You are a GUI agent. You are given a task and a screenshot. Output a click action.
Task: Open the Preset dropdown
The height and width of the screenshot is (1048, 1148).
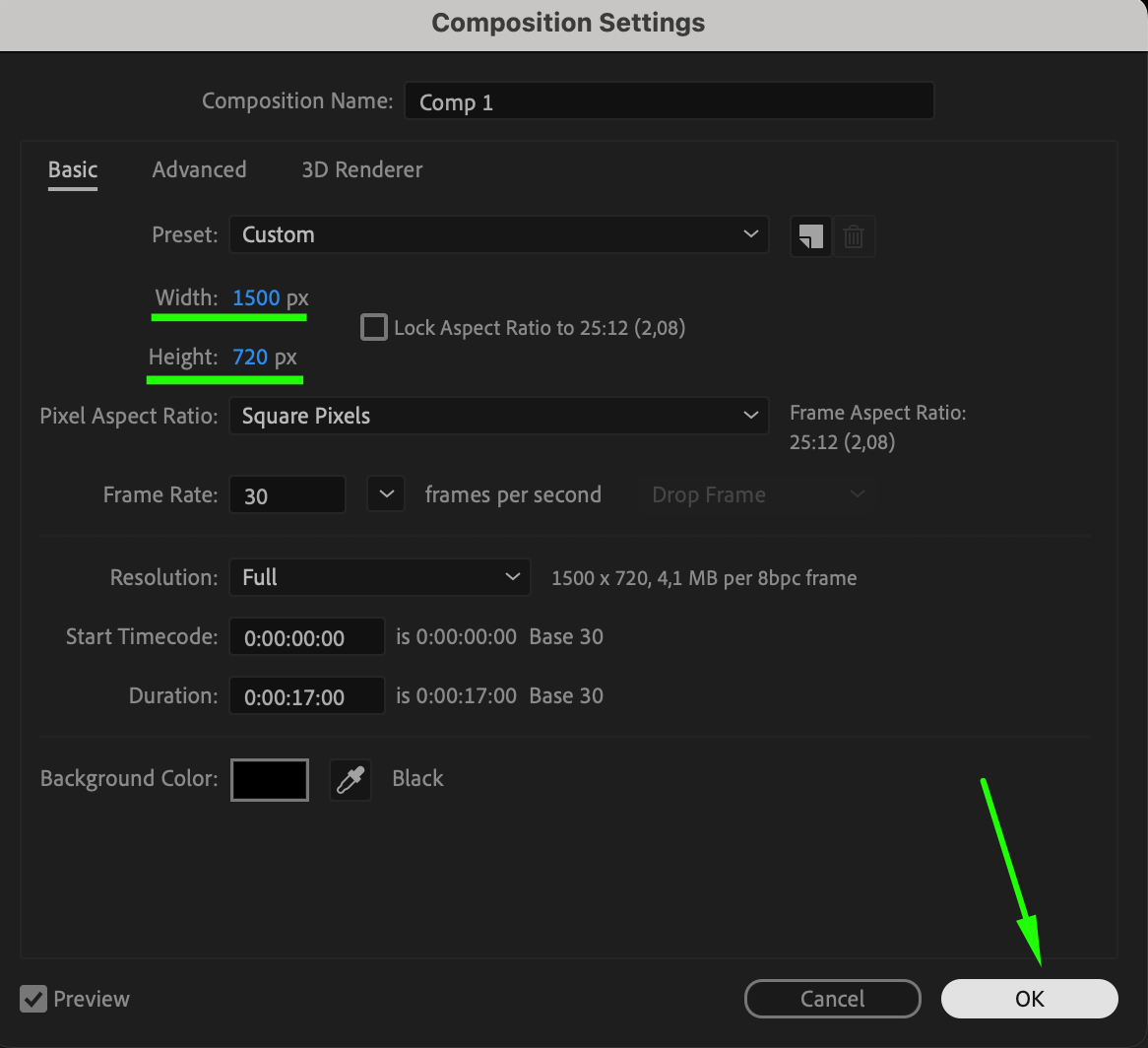[498, 235]
